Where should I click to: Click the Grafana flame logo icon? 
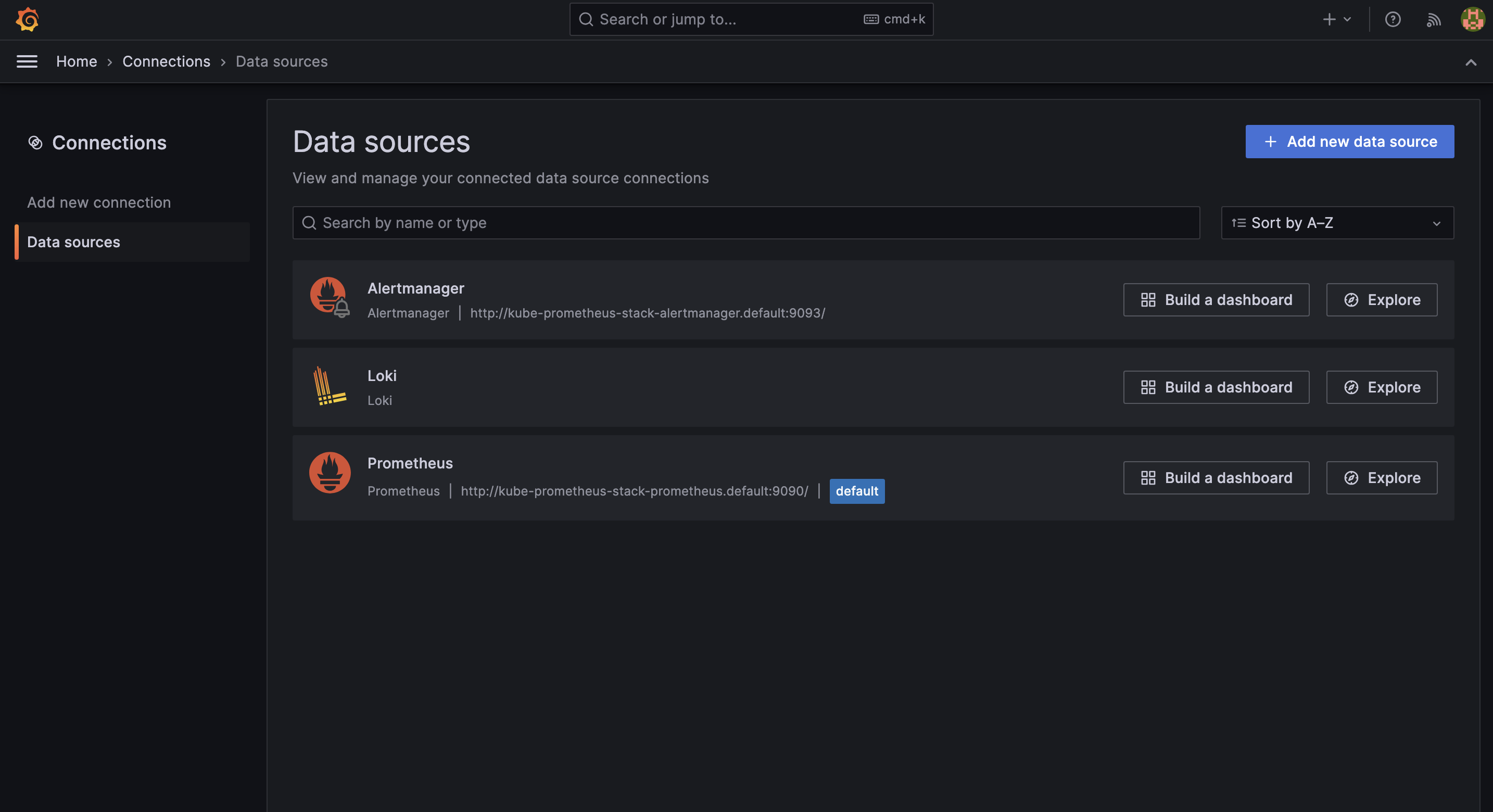26,19
